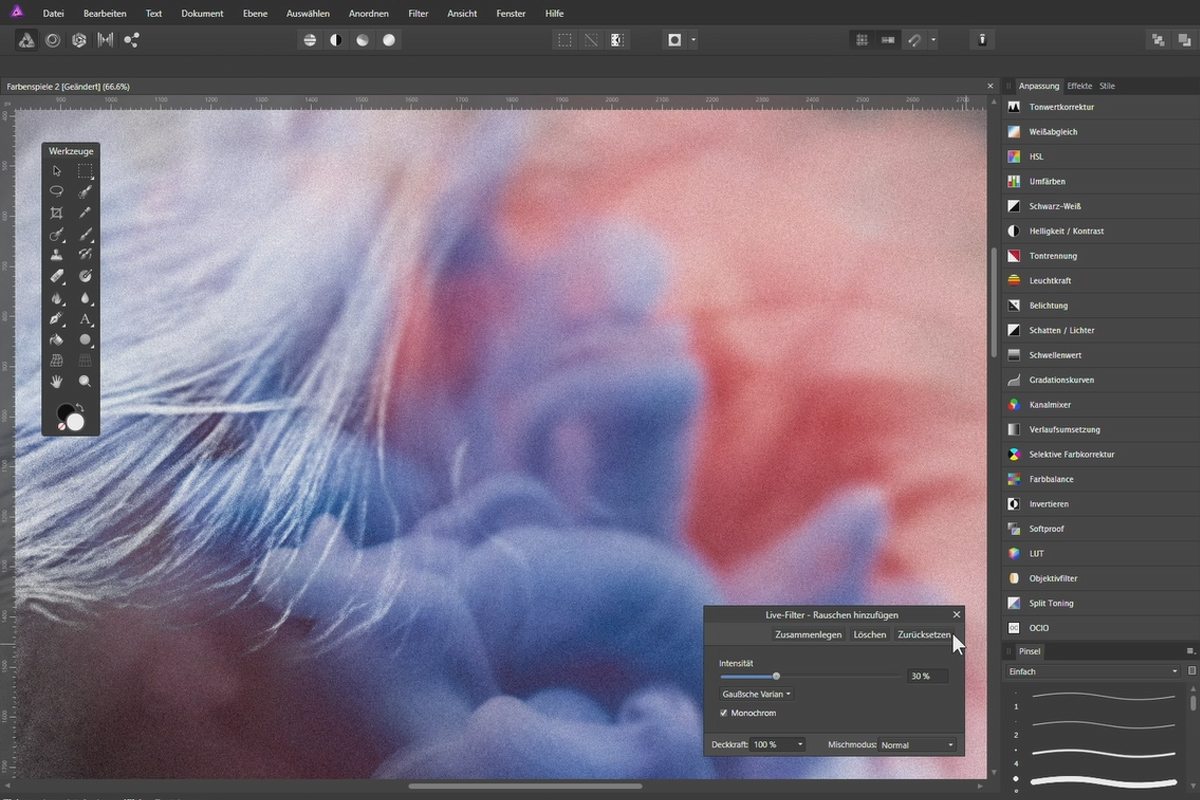
Task: Open the Datei menu
Action: click(x=53, y=14)
